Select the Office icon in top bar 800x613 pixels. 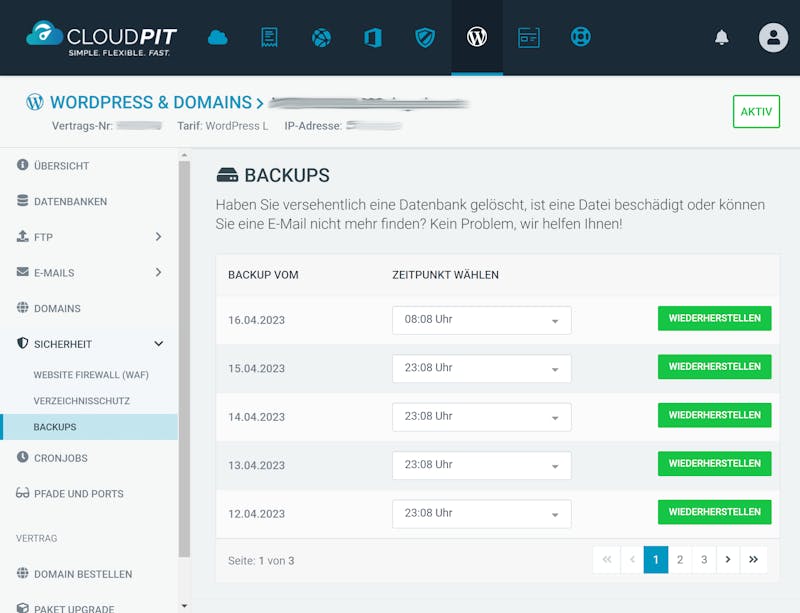click(373, 37)
